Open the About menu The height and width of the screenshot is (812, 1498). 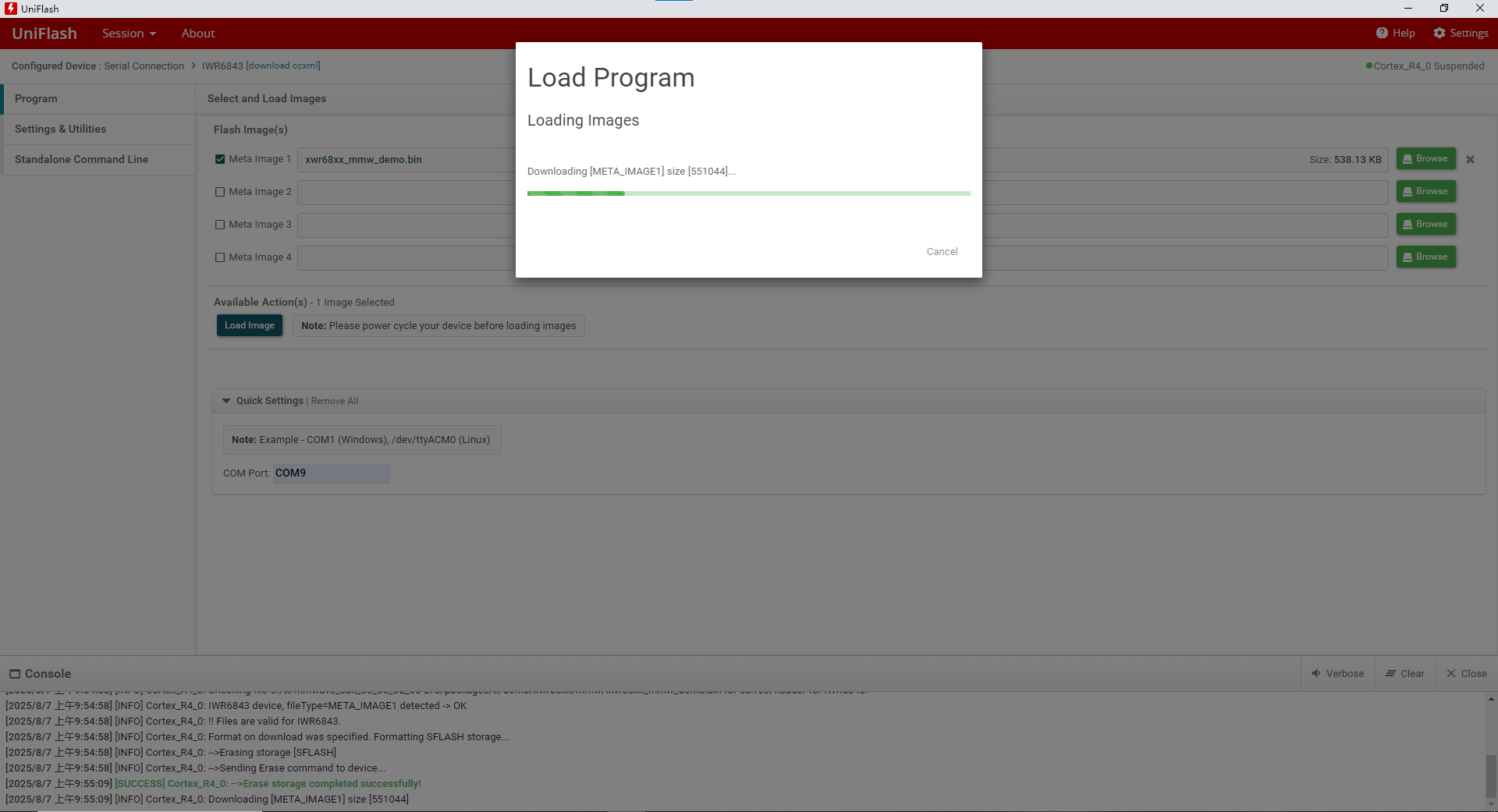pos(198,34)
